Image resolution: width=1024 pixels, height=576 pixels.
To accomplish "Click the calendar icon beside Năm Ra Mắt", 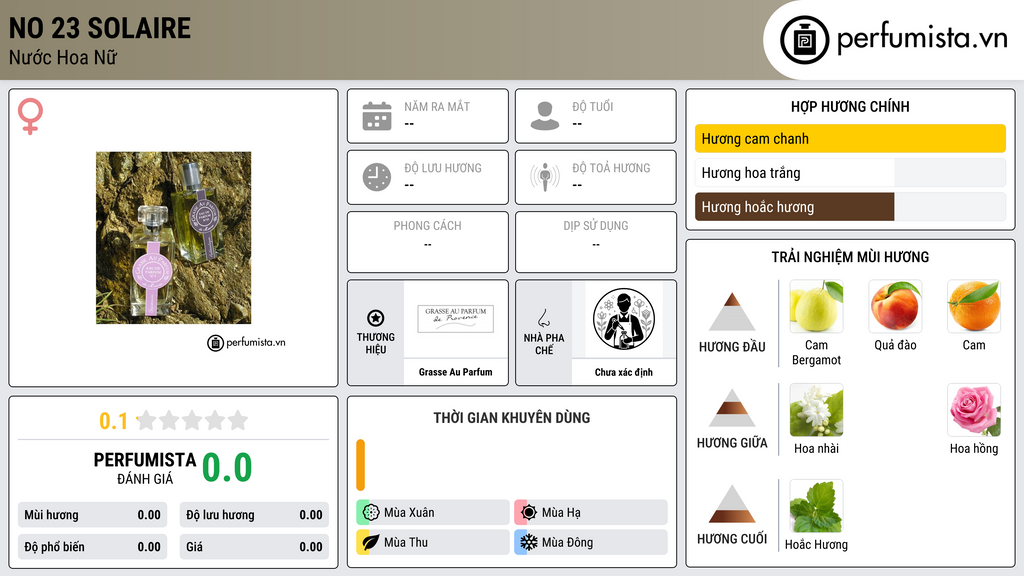I will 377,116.
